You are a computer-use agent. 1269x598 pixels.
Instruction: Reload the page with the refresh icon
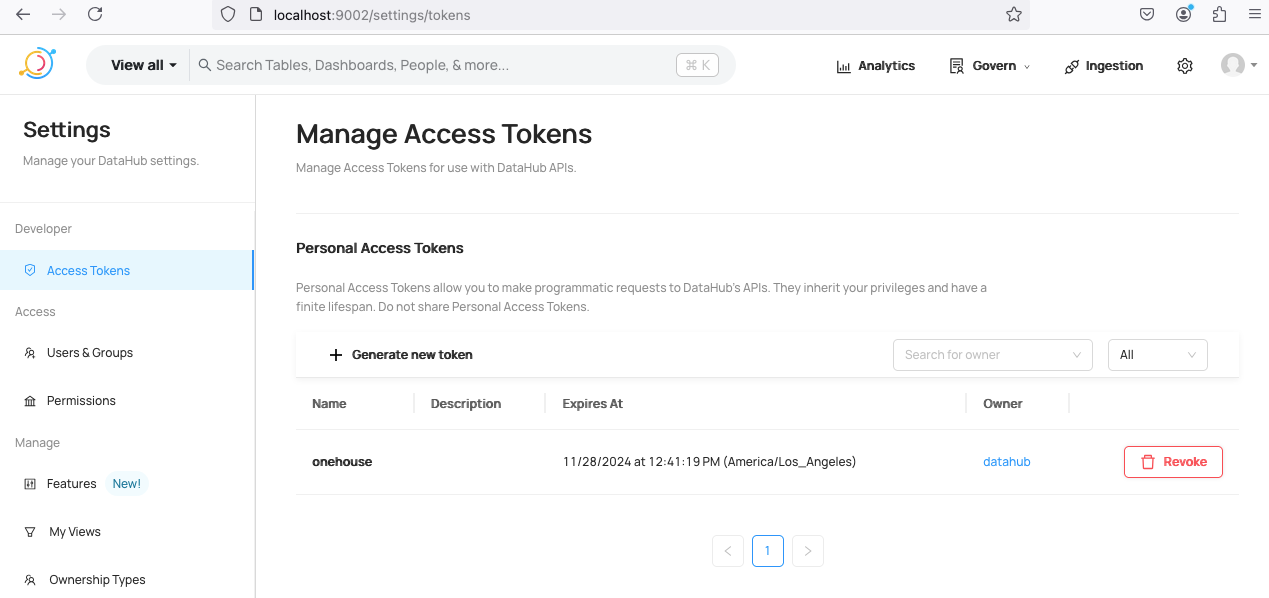coord(95,14)
